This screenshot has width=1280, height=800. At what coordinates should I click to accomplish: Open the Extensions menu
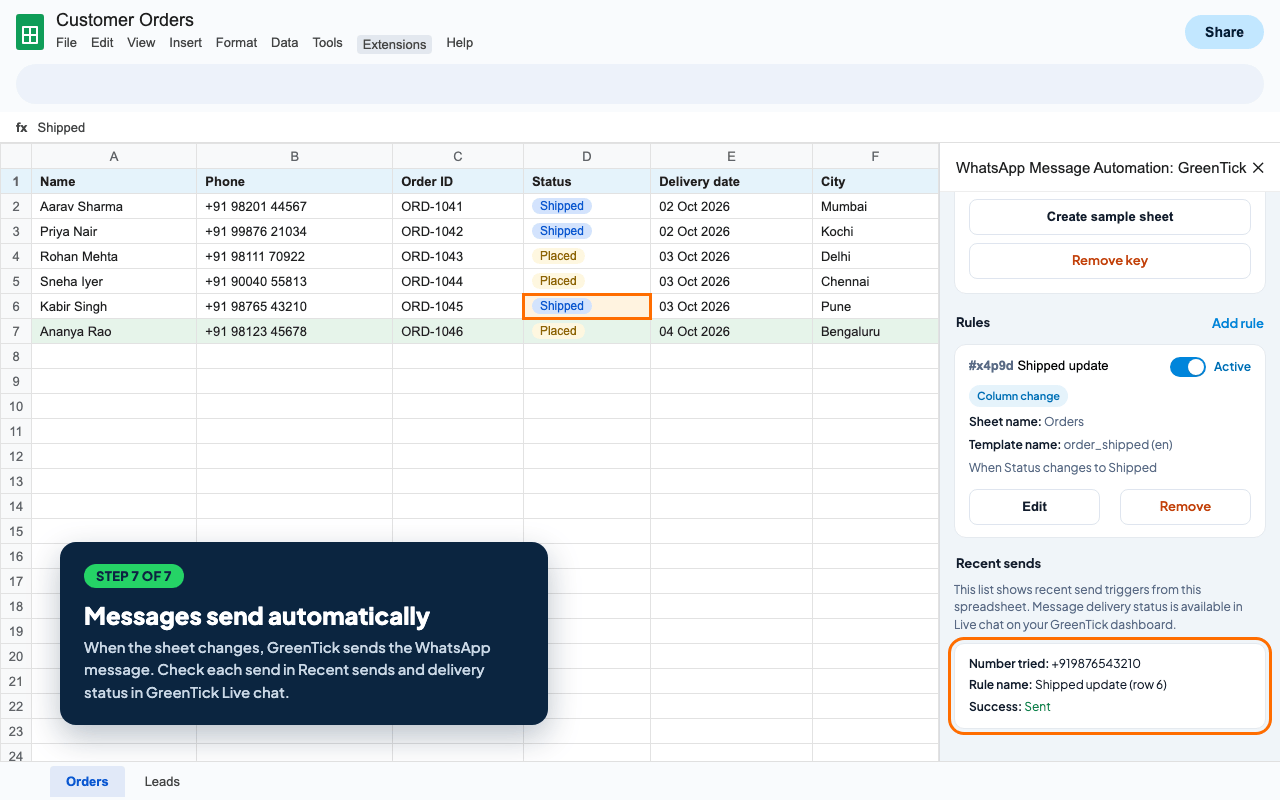(394, 44)
